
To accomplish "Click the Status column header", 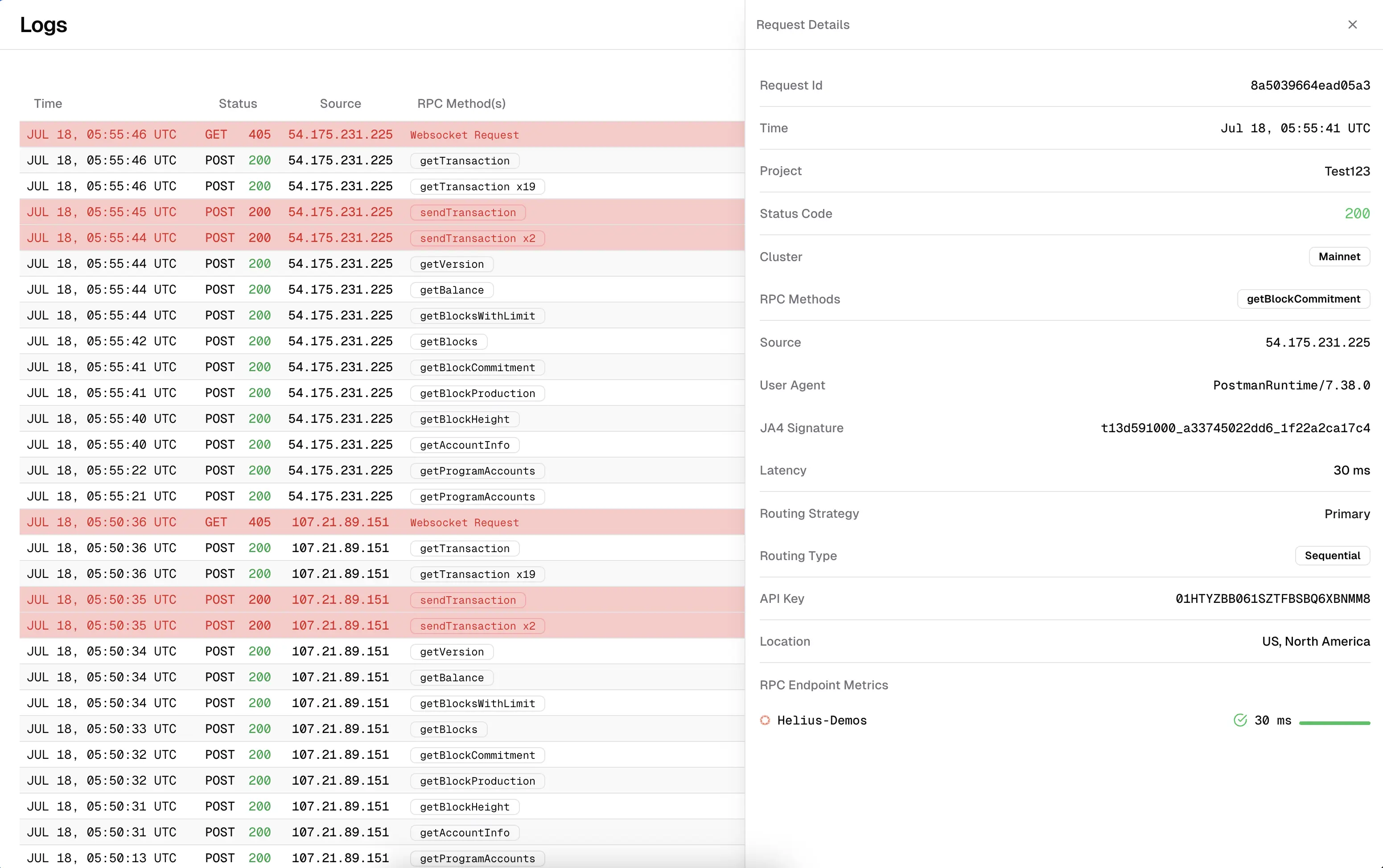I will [x=237, y=103].
